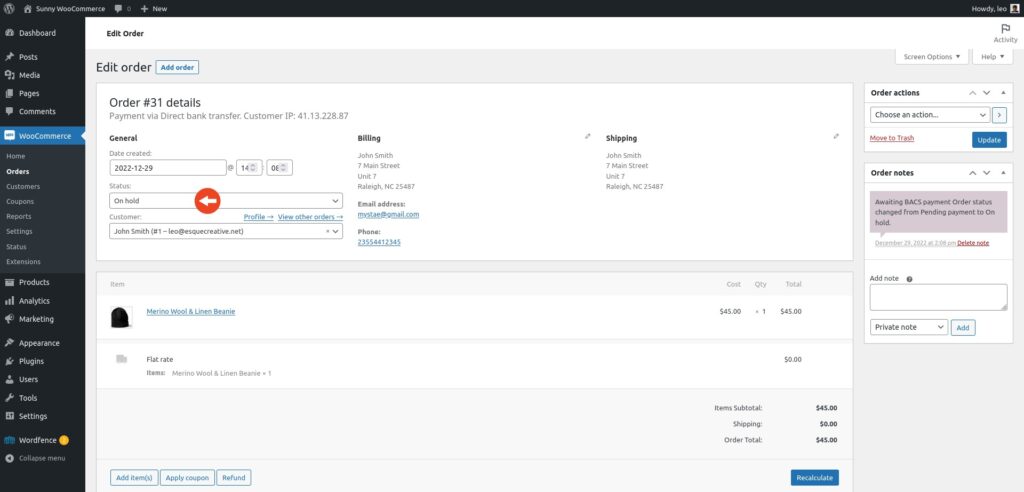Click the Delete note link
This screenshot has height=492, width=1024.
click(973, 242)
